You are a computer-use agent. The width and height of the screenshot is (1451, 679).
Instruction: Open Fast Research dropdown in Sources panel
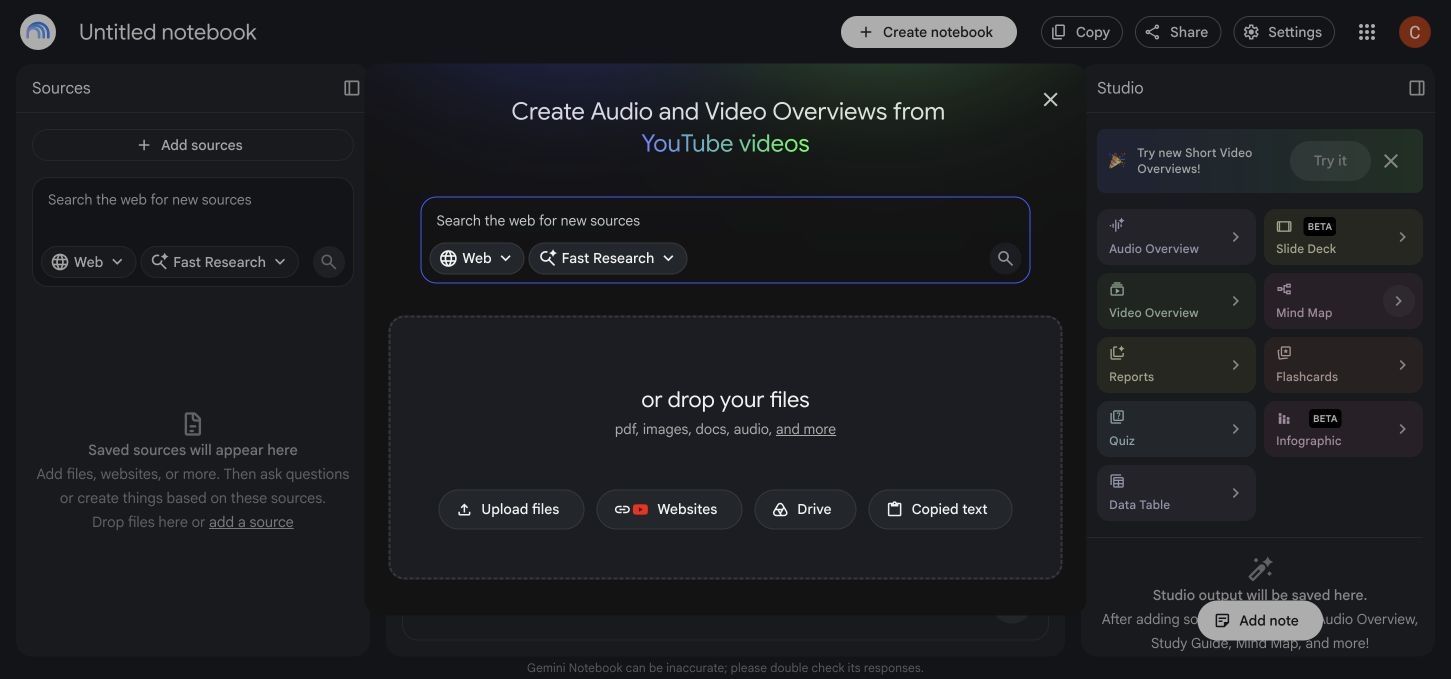pos(219,262)
